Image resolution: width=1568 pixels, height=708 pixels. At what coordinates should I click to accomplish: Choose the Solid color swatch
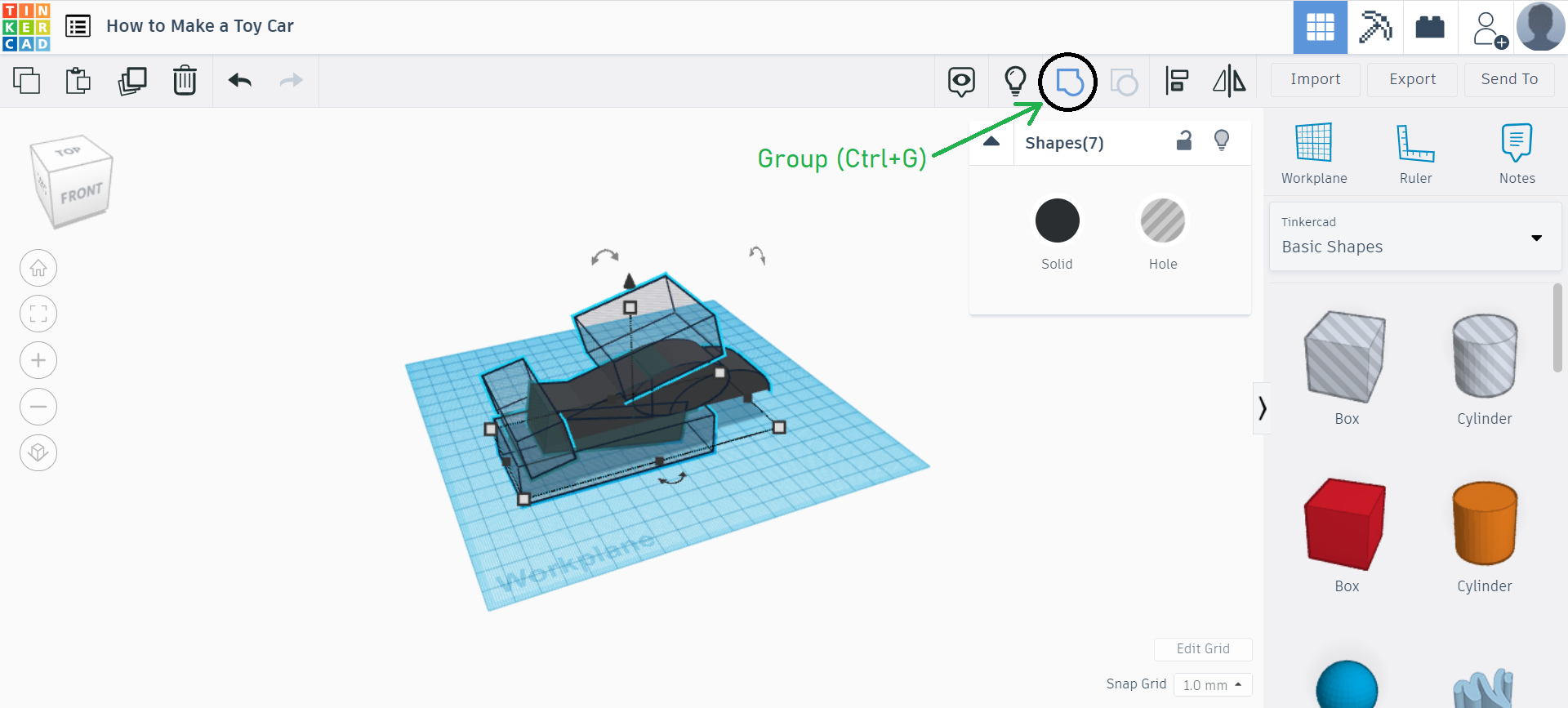tap(1057, 220)
